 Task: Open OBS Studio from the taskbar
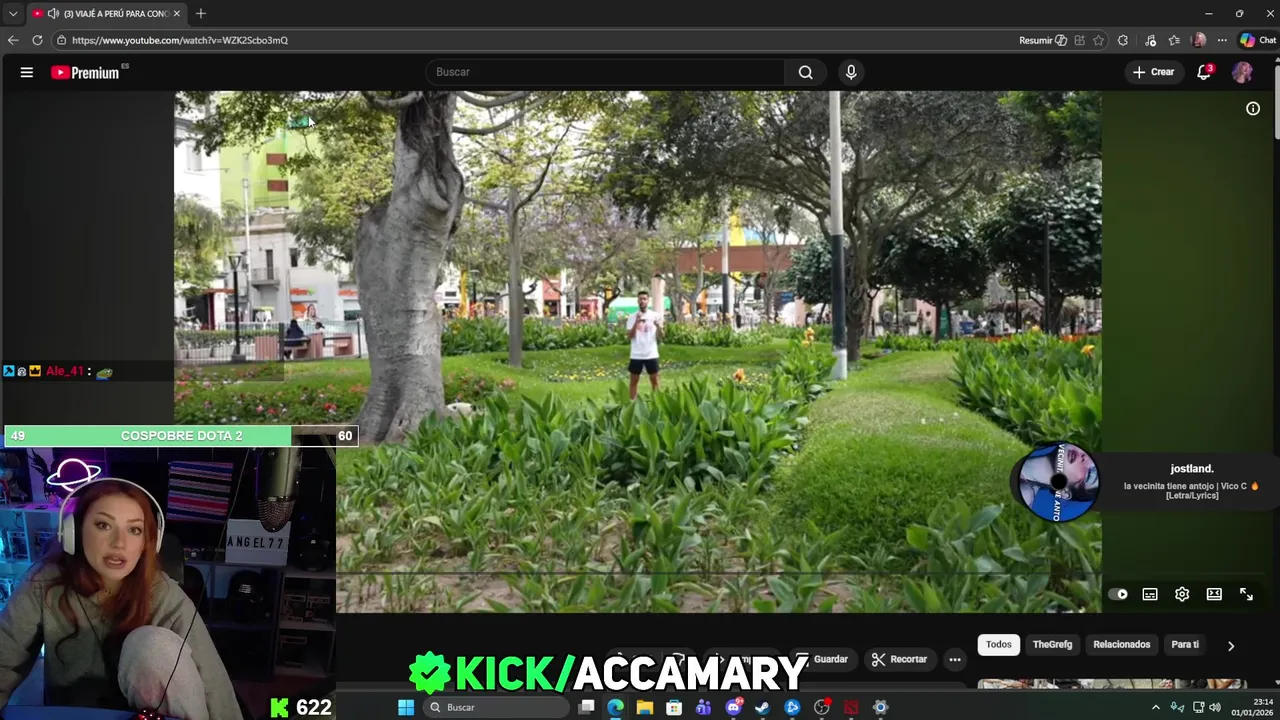point(822,707)
